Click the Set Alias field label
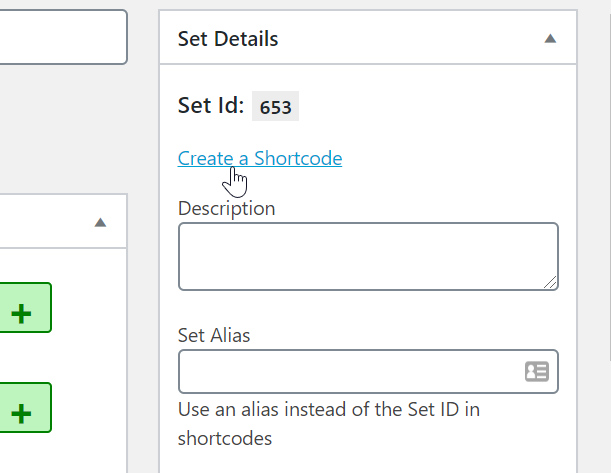The height and width of the screenshot is (473, 611). coord(214,335)
